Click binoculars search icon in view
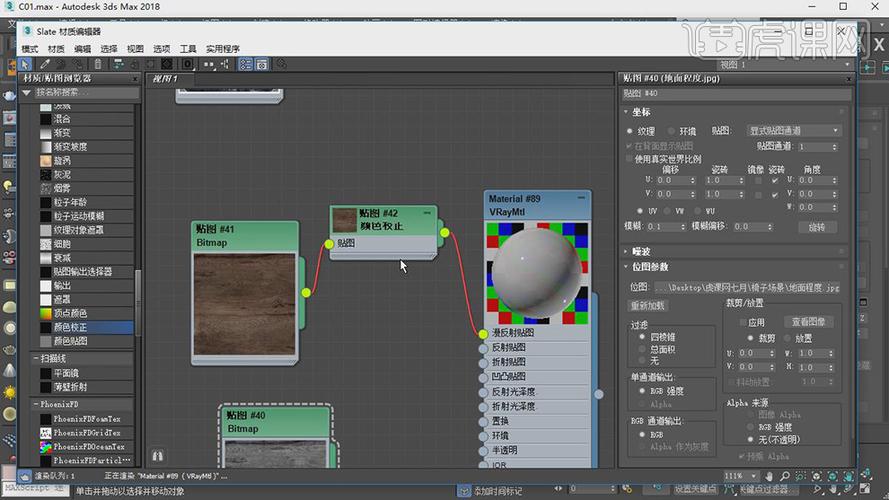The image size is (889, 500). (x=158, y=456)
